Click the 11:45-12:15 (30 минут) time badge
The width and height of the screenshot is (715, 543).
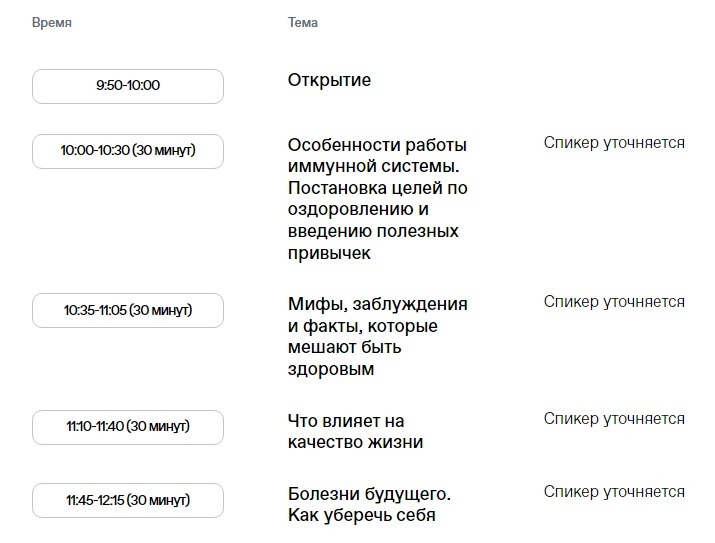(128, 501)
